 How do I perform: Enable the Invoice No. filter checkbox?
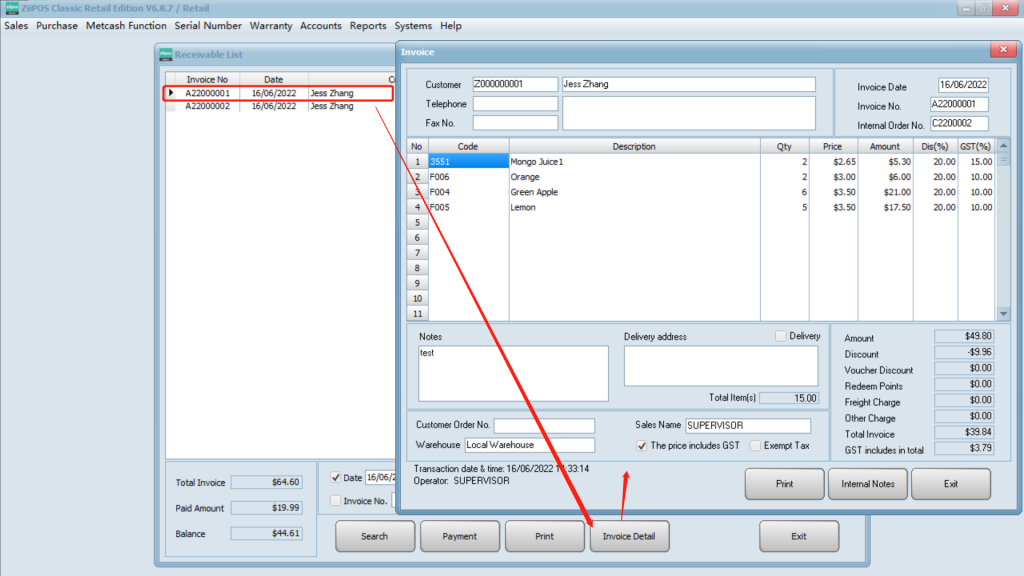click(336, 500)
